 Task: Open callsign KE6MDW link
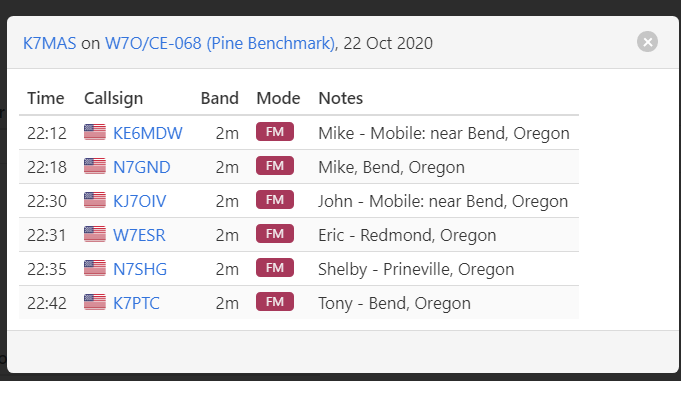(147, 133)
